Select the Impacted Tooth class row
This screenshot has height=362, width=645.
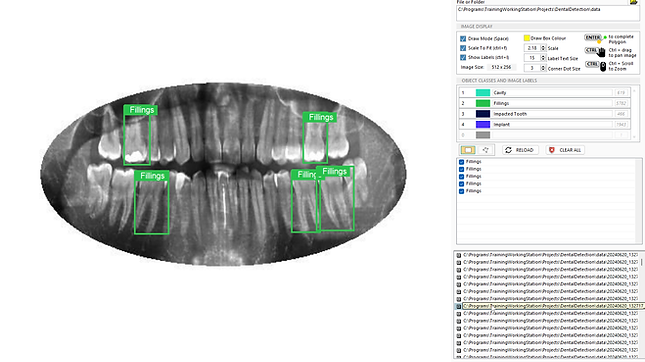tap(545, 114)
